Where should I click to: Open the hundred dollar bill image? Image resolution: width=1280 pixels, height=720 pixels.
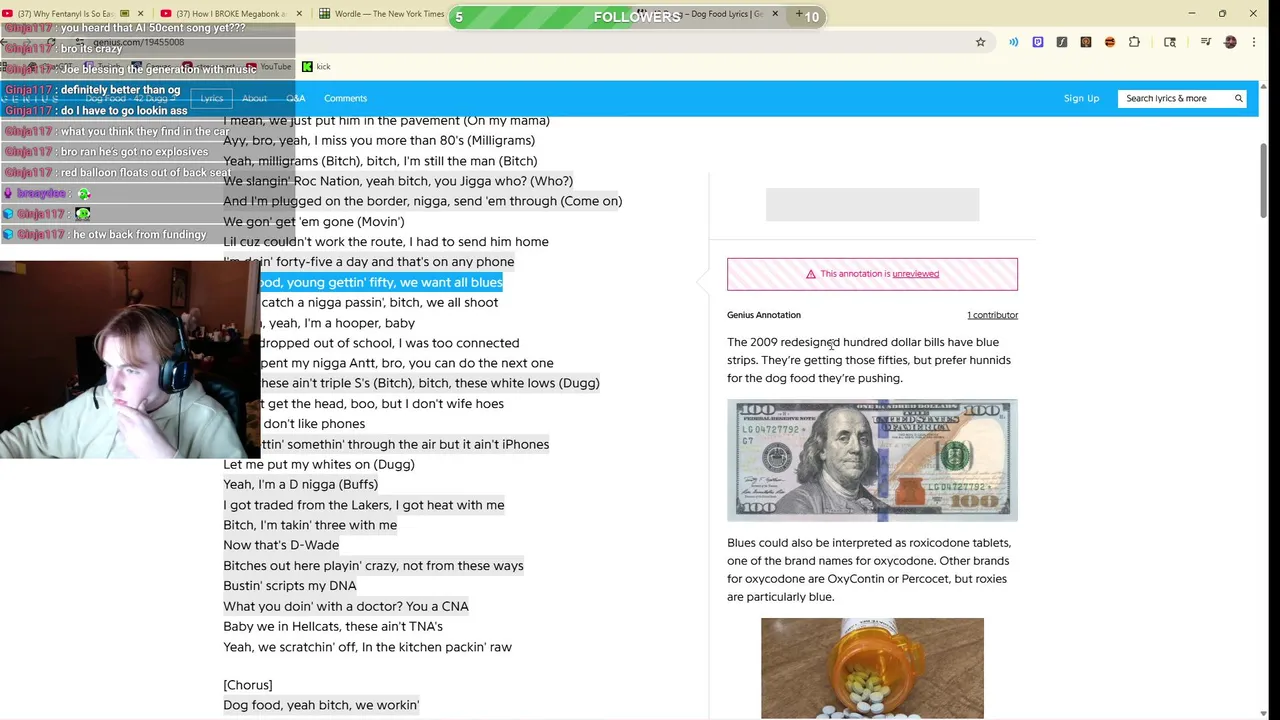coord(872,460)
